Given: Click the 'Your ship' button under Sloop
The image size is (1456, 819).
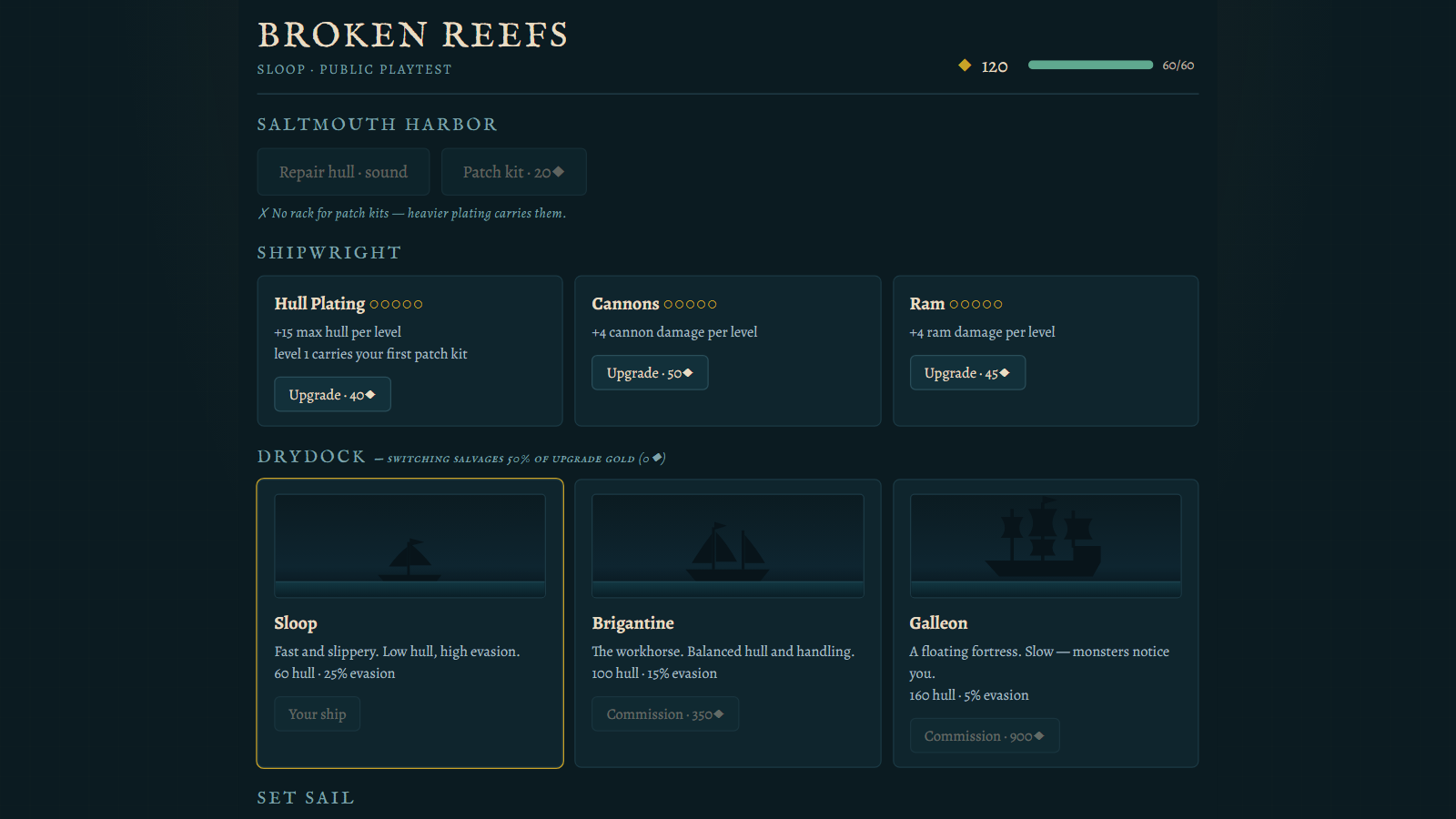Looking at the screenshot, I should (318, 713).
